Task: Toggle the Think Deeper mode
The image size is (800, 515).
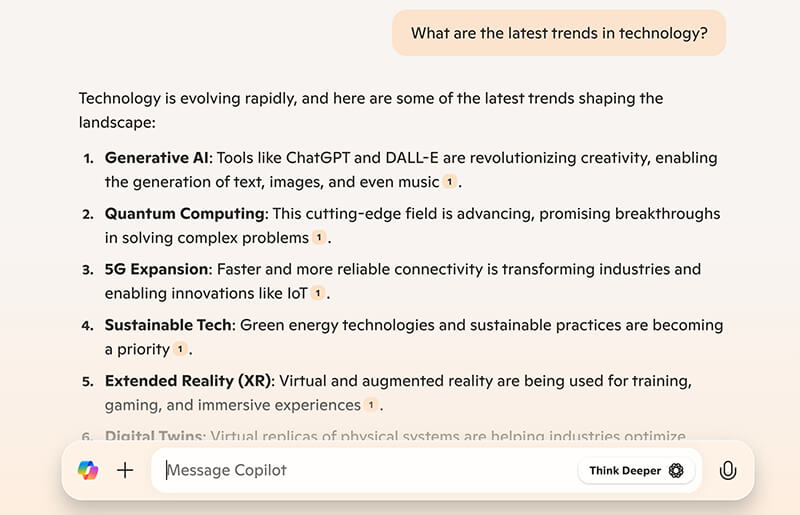Action: [636, 470]
